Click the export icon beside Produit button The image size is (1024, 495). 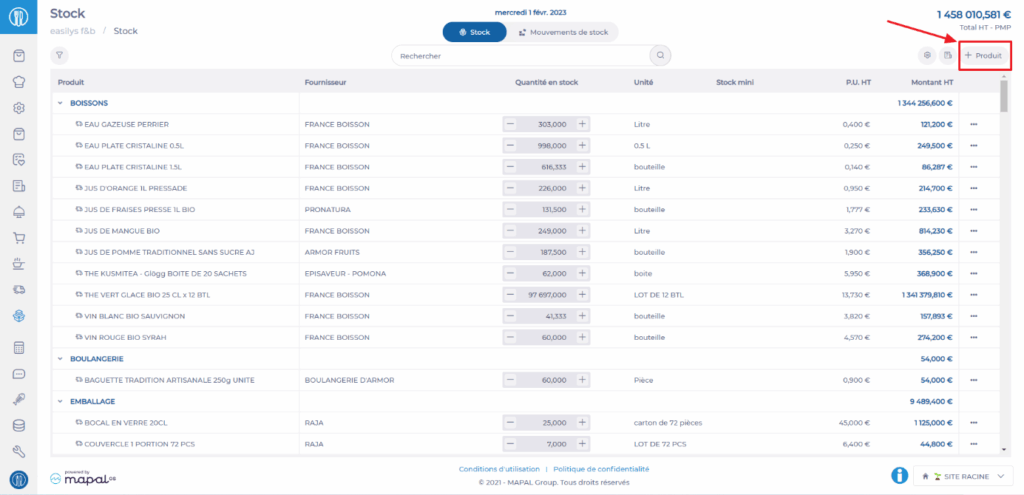point(946,56)
